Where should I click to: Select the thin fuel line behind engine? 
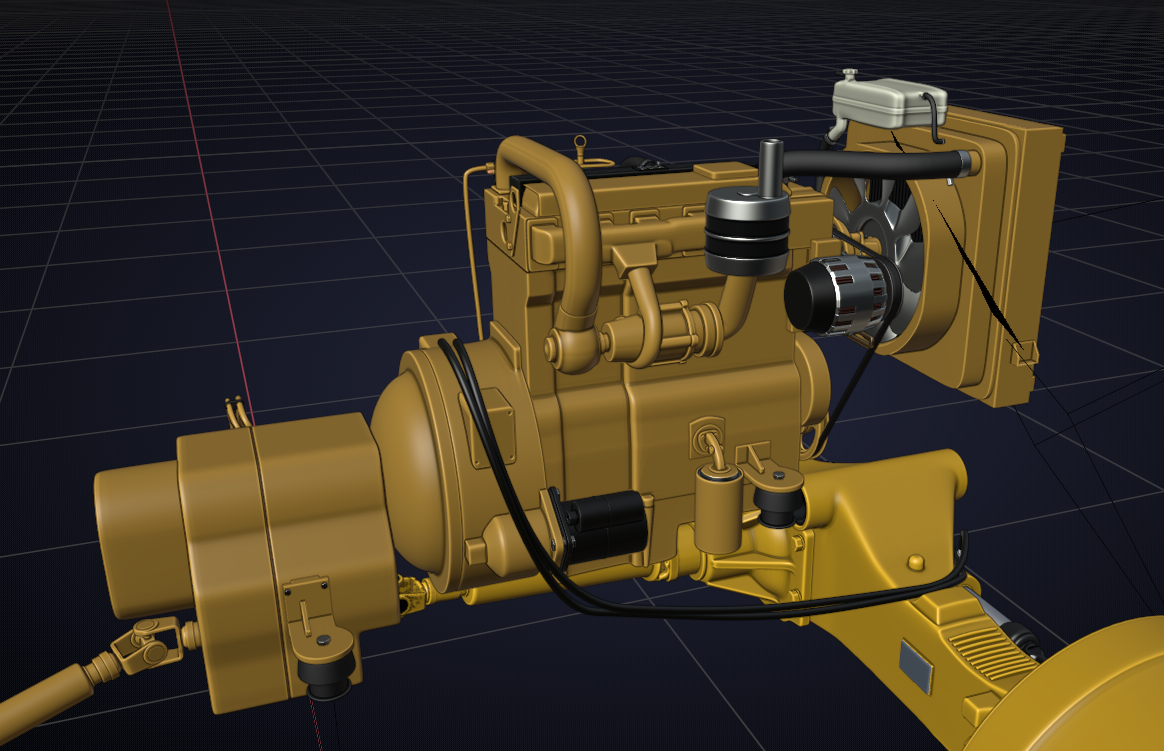[x=473, y=252]
